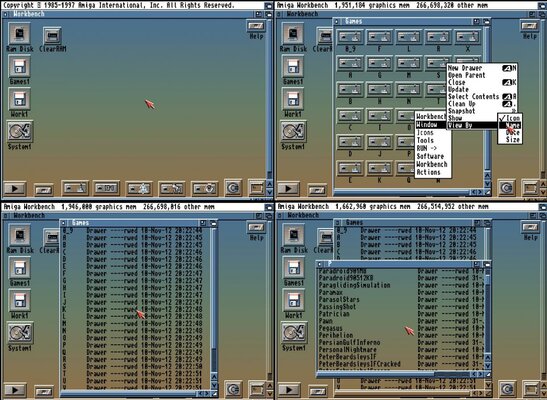Open System1 hard disk on copyright-titled screen
The image size is (547, 400).
pyautogui.click(x=20, y=131)
